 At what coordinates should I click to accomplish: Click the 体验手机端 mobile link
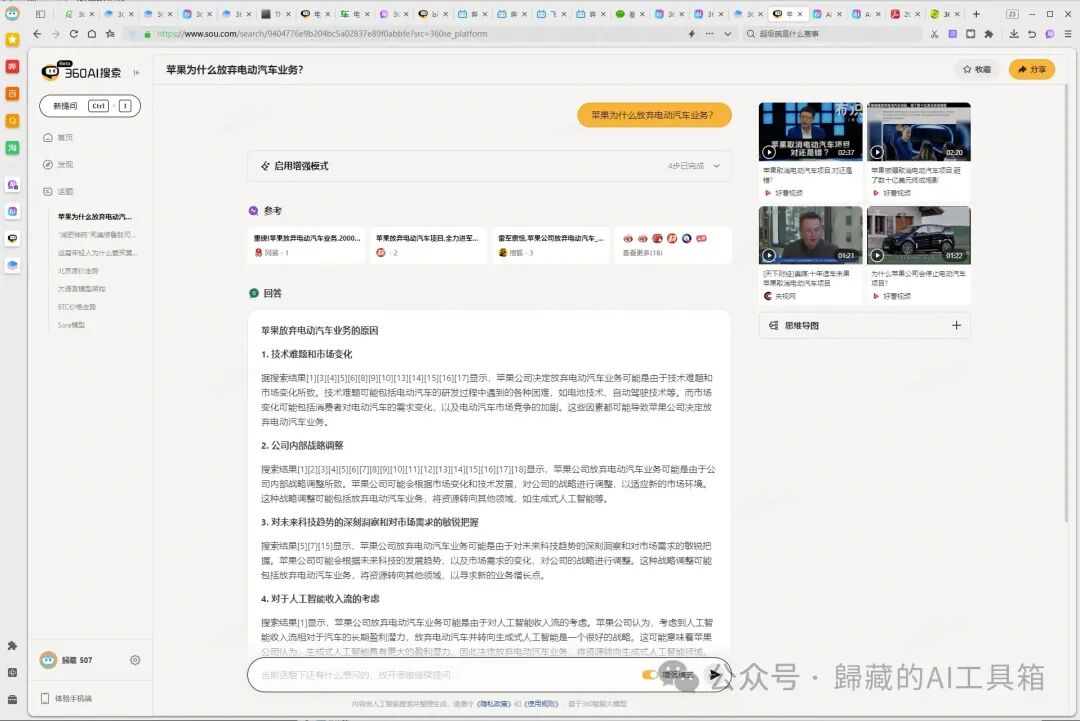point(66,698)
